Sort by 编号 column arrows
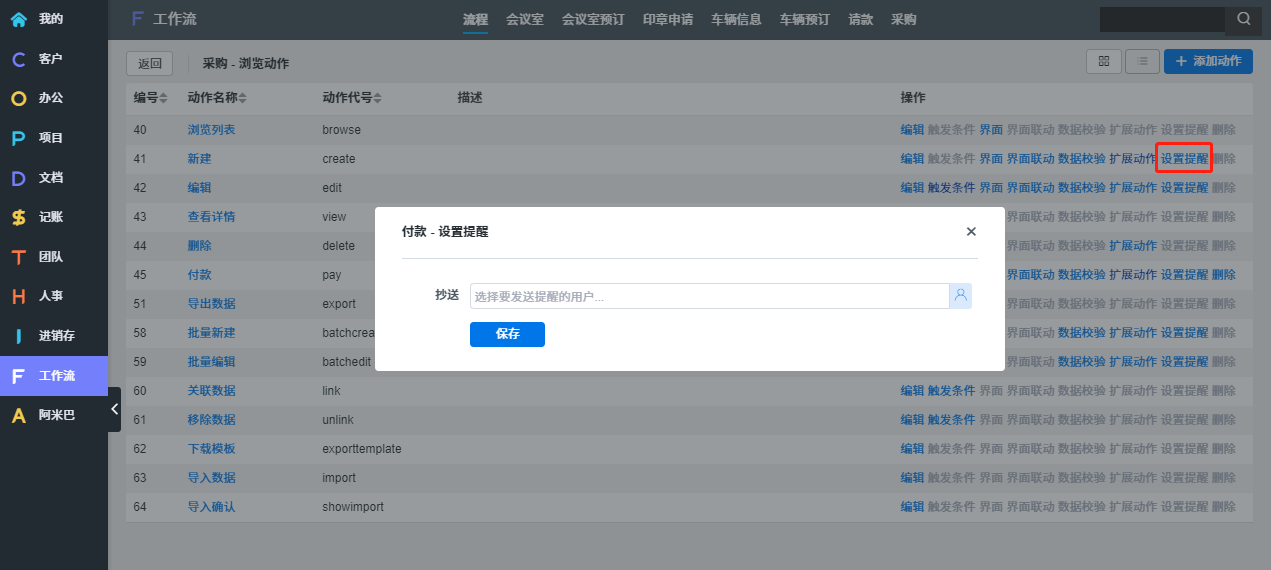1271x570 pixels. [x=164, y=98]
